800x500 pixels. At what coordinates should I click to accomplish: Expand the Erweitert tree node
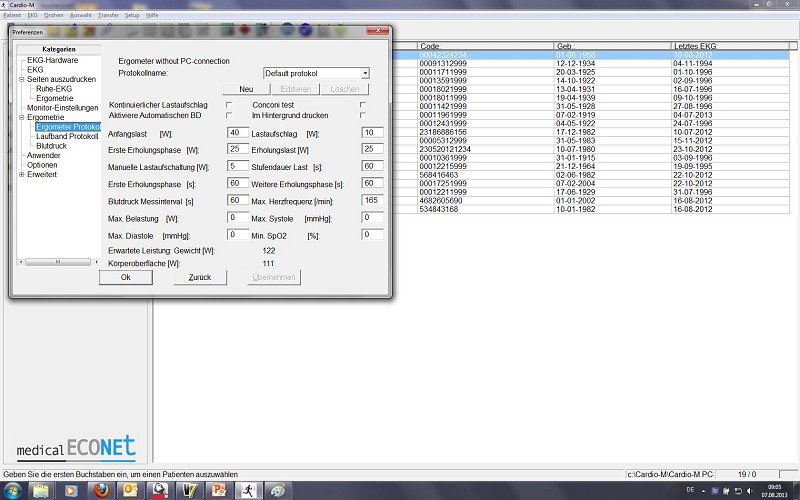[x=22, y=174]
